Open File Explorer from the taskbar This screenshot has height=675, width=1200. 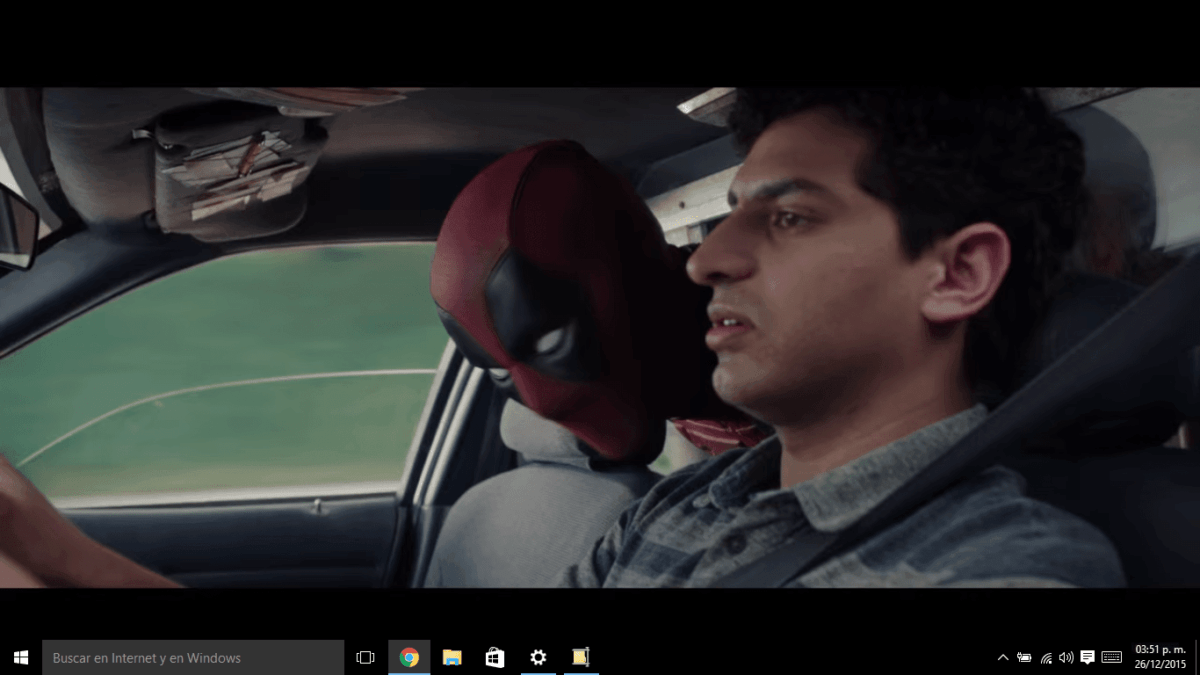pyautogui.click(x=452, y=657)
